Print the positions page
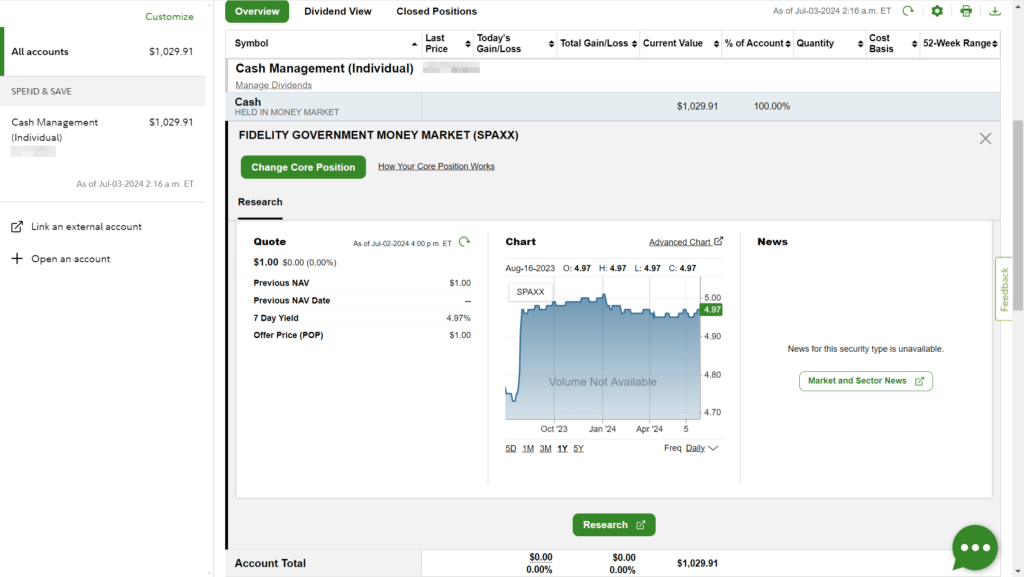 click(966, 11)
